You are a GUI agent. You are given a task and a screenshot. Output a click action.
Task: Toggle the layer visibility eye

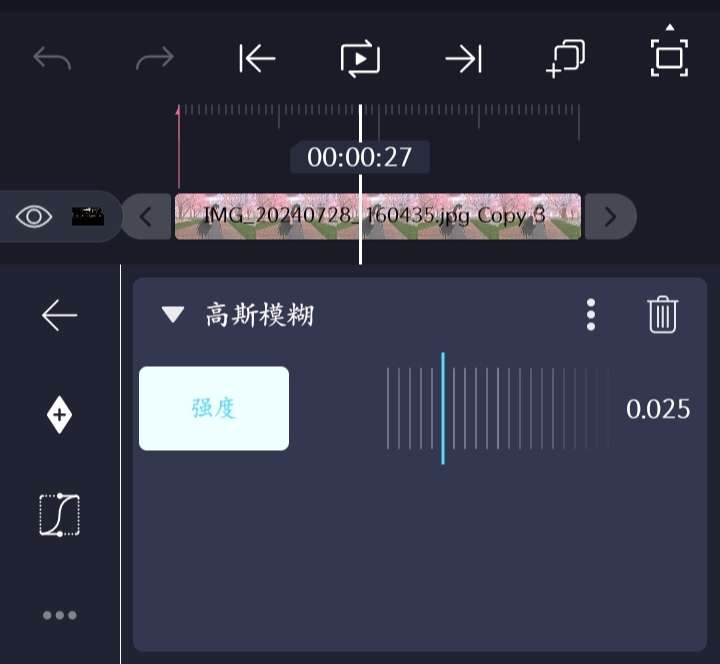[34, 216]
